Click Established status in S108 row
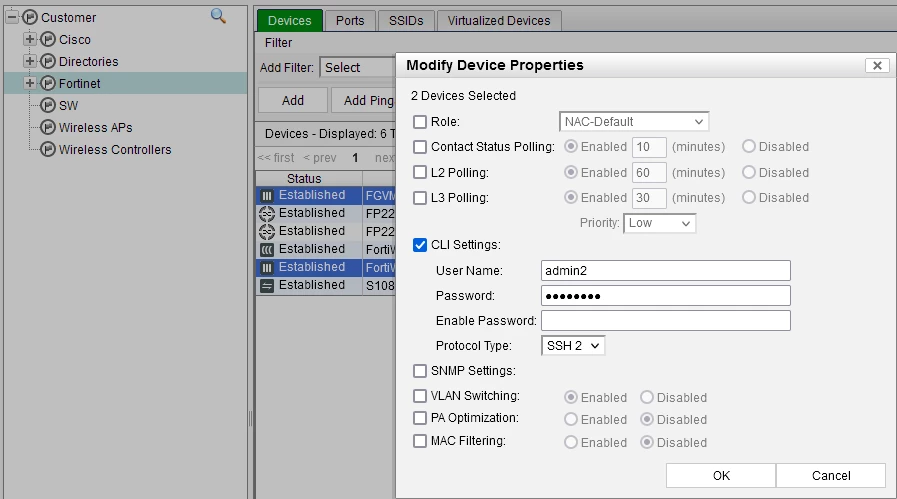Image resolution: width=897 pixels, height=499 pixels. 312,285
